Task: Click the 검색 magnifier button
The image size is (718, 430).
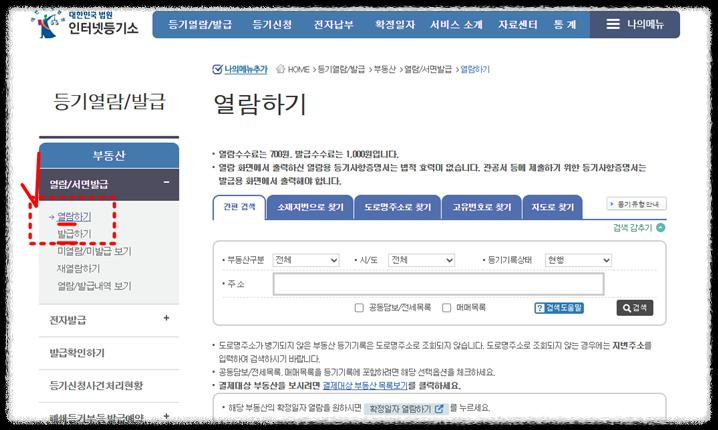Action: (635, 308)
